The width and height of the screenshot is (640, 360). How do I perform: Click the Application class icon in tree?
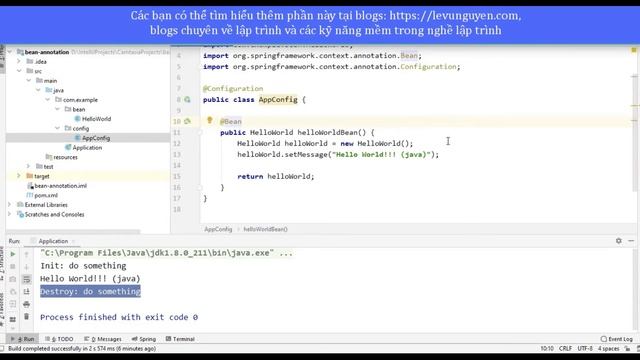68,147
